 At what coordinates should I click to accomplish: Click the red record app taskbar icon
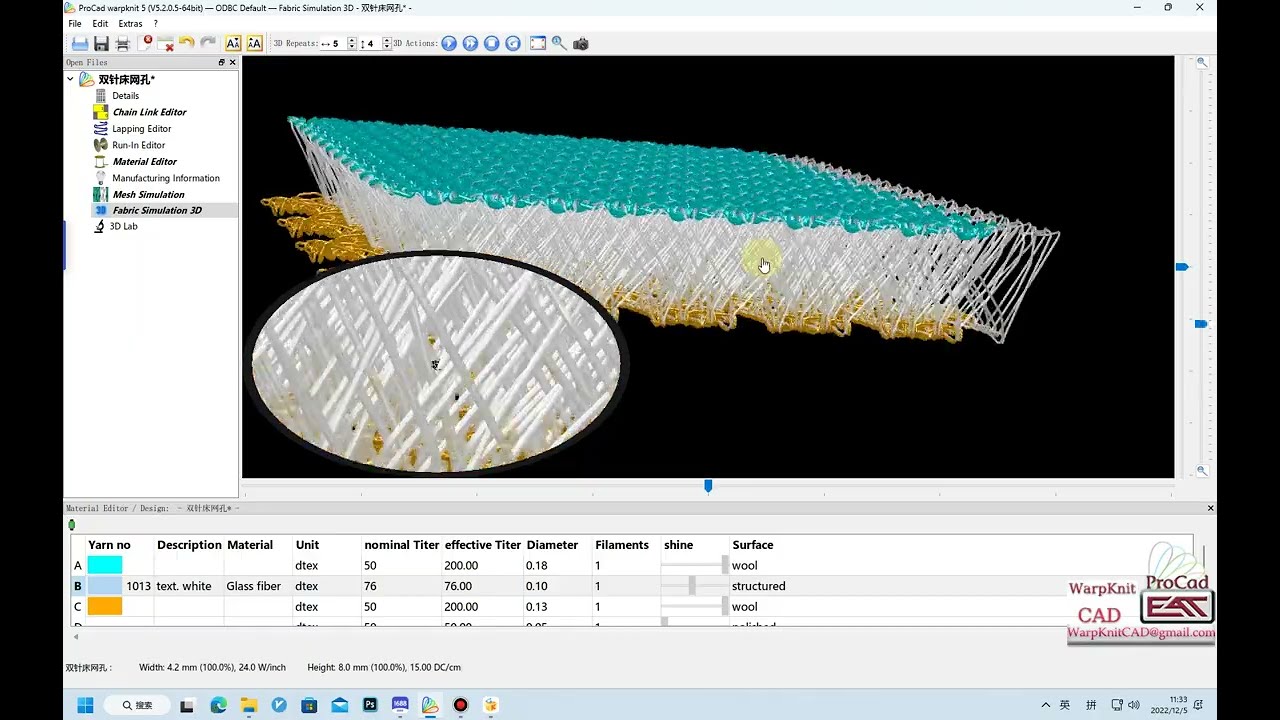(460, 705)
